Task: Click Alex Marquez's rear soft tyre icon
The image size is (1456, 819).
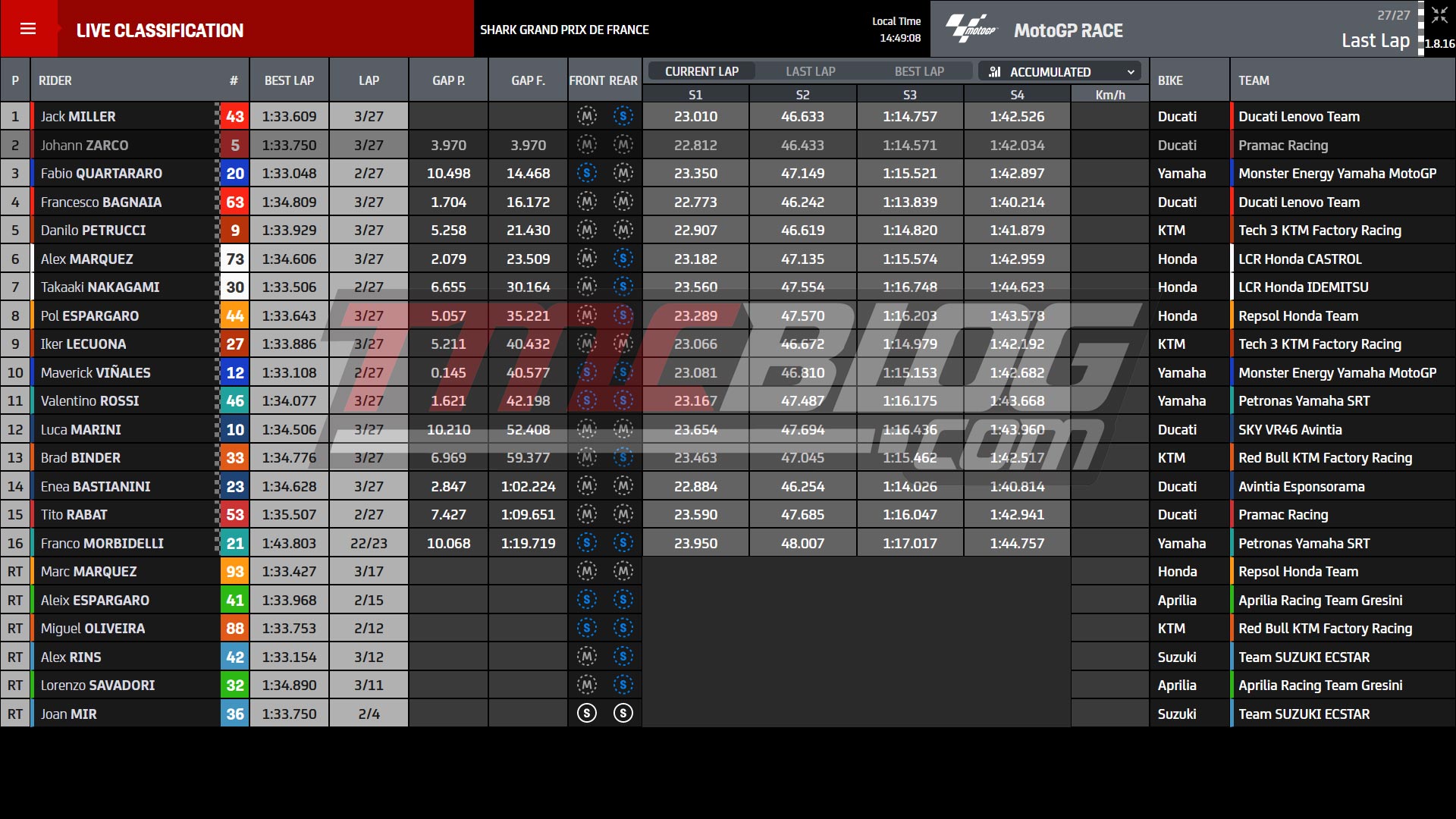Action: (623, 259)
